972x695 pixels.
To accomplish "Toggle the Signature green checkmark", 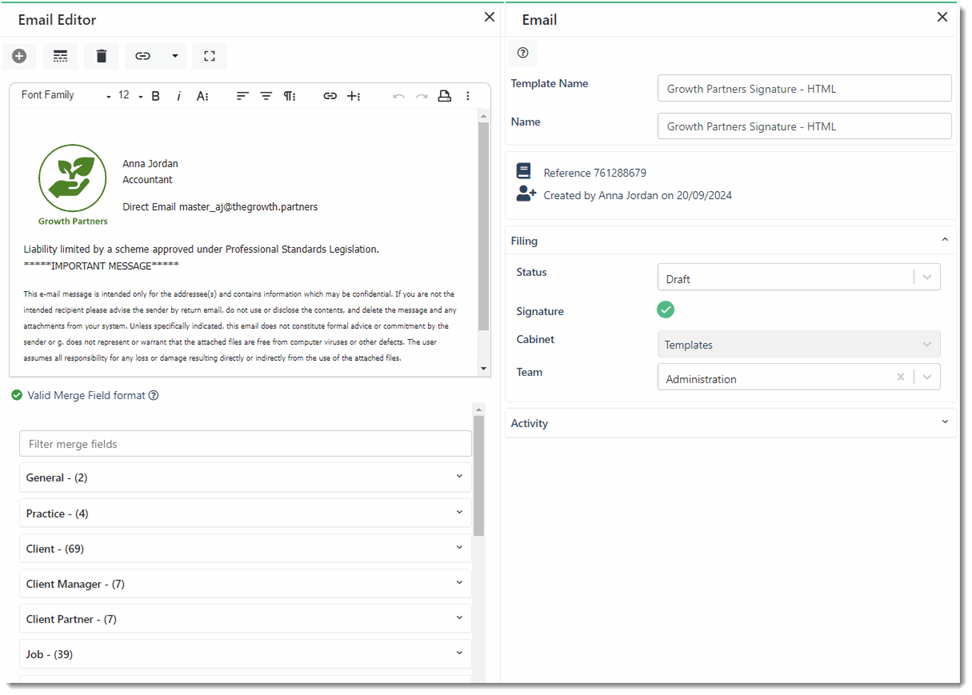I will [x=665, y=309].
